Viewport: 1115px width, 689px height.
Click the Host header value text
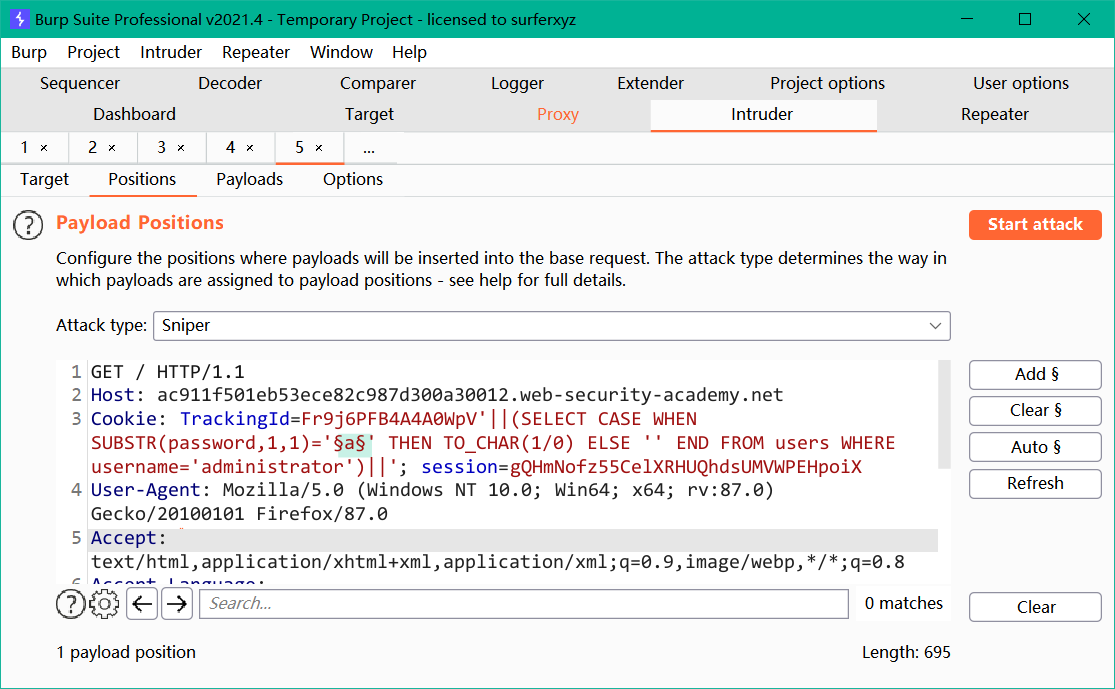tap(470, 395)
